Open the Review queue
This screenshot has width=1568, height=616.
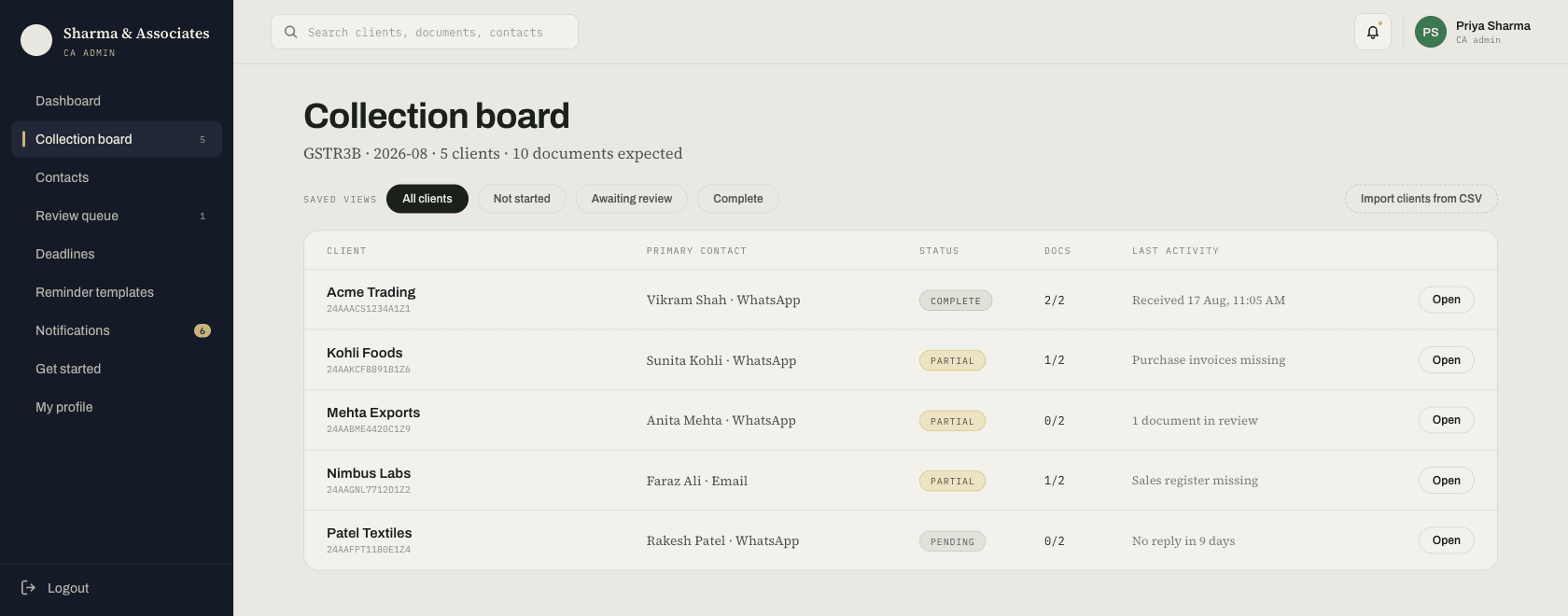pos(117,216)
